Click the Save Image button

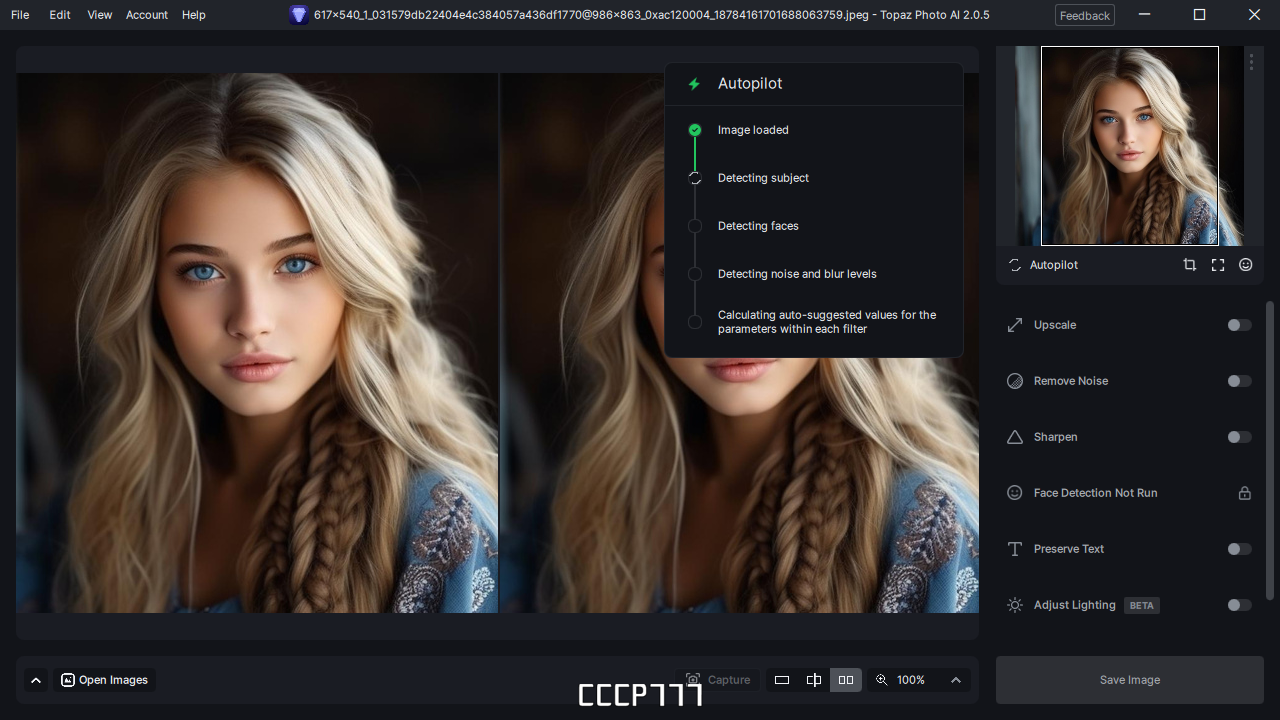click(x=1130, y=680)
